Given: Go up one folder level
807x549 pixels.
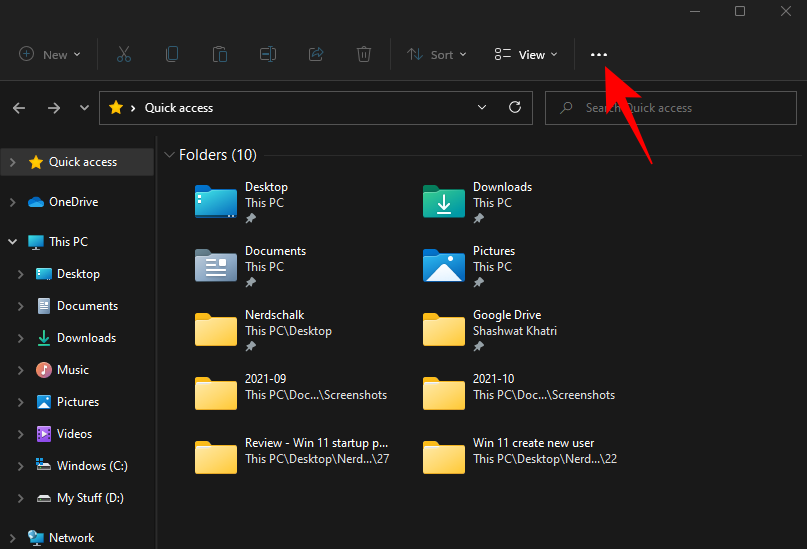Looking at the screenshot, I should (x=84, y=108).
